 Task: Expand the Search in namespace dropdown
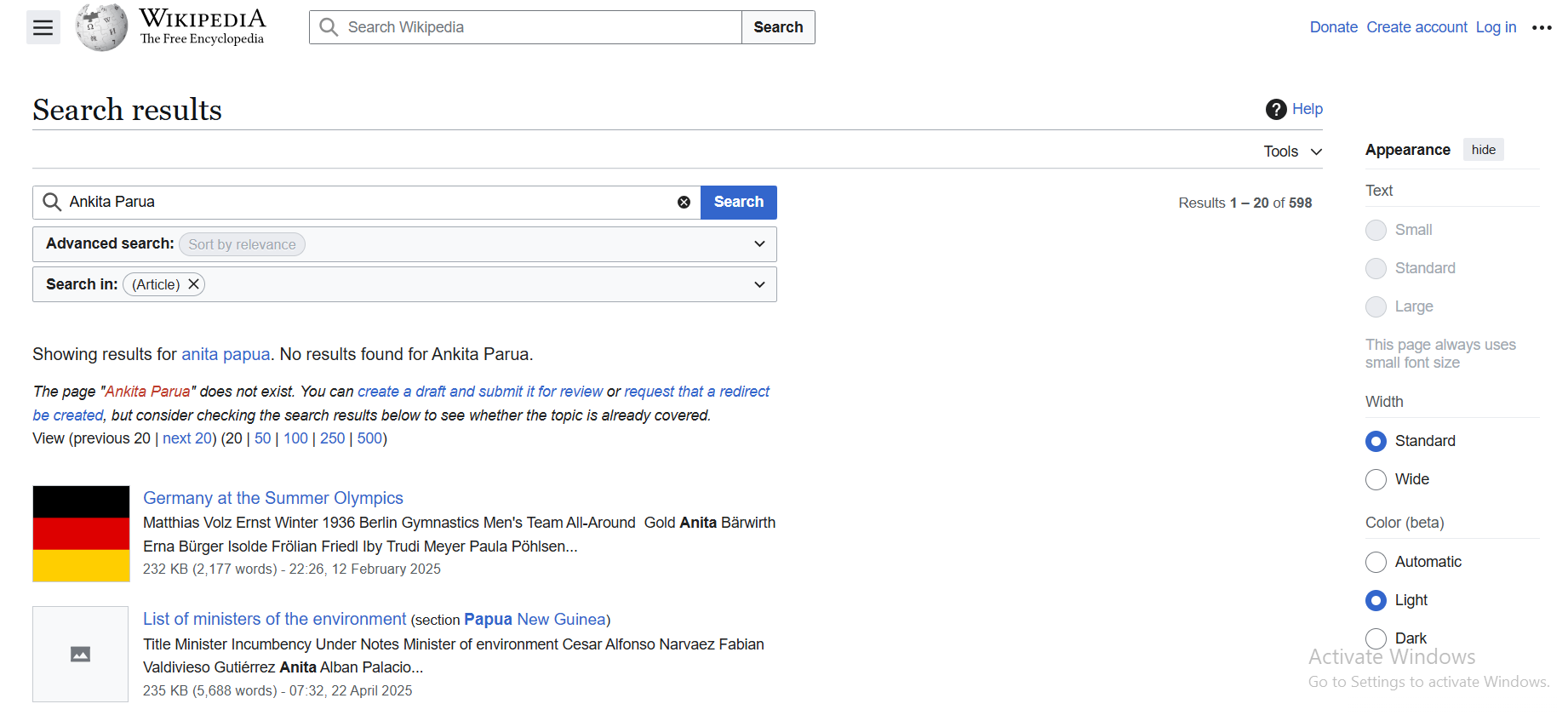pyautogui.click(x=759, y=284)
